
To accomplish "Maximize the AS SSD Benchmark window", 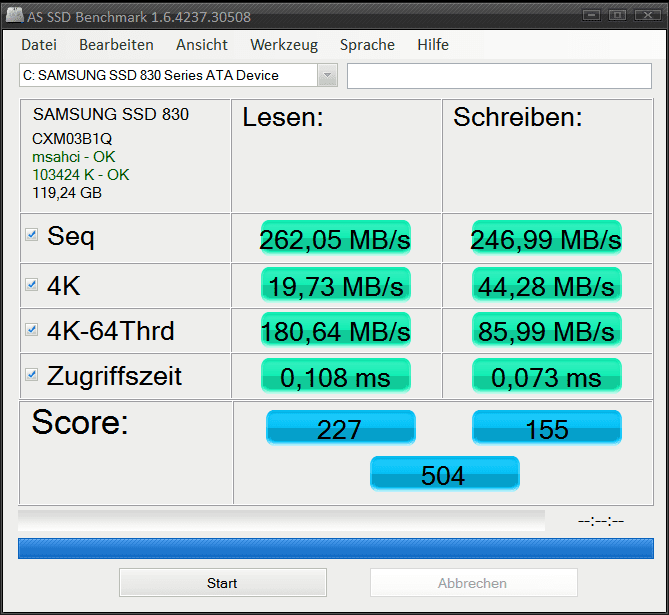I will 617,15.
